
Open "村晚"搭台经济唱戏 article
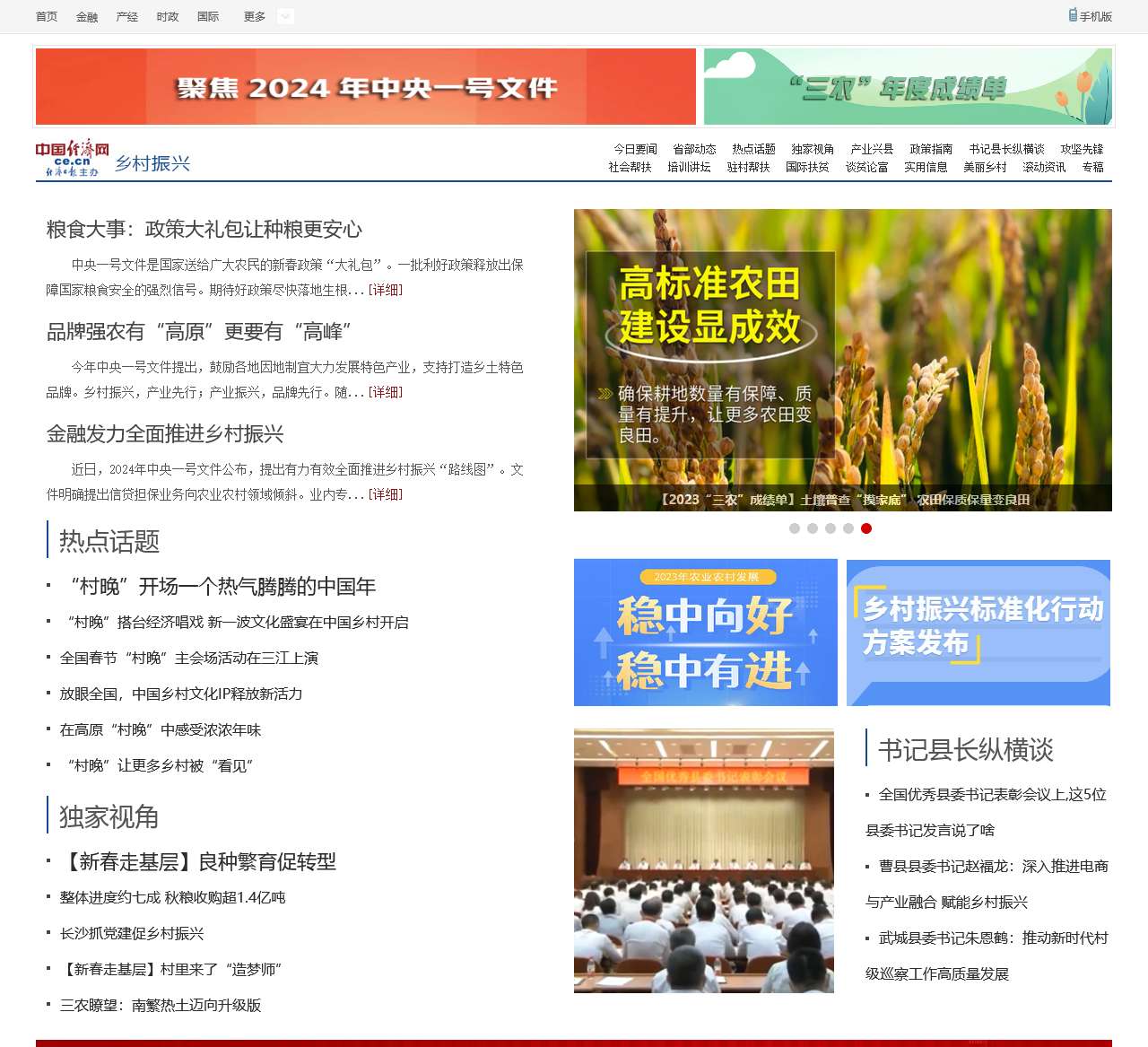click(238, 623)
